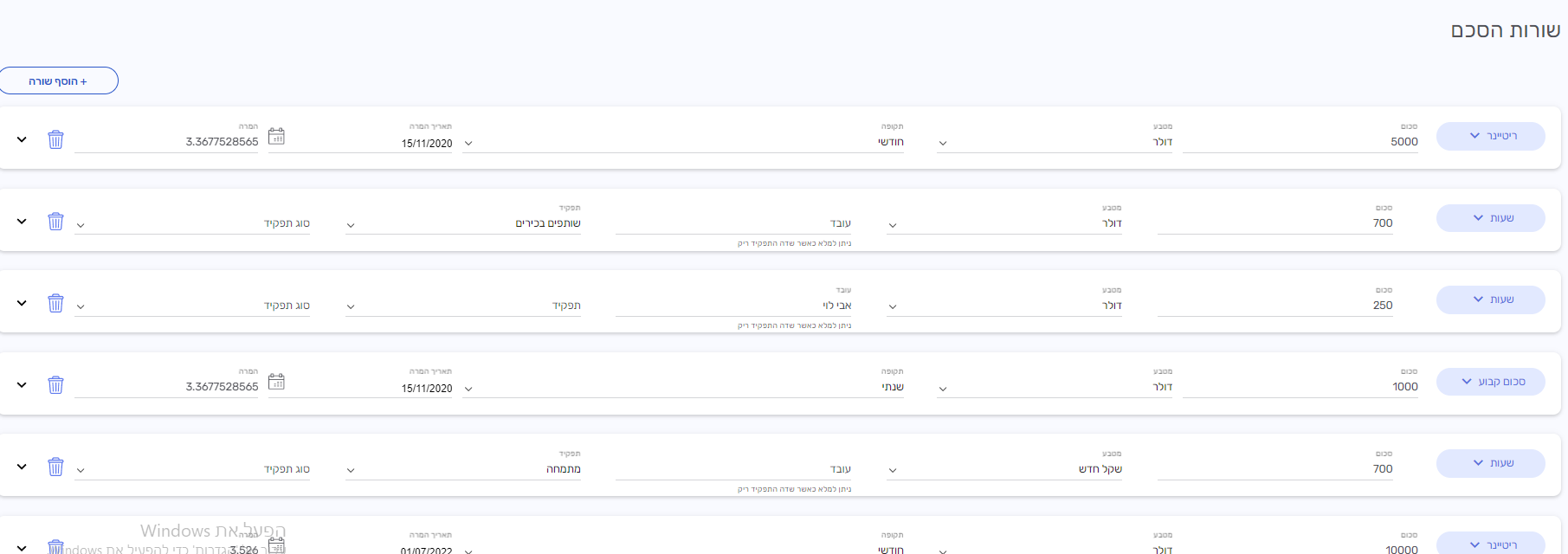
Task: Expand the 5000 retainer row with left chevron
Action: click(x=22, y=139)
